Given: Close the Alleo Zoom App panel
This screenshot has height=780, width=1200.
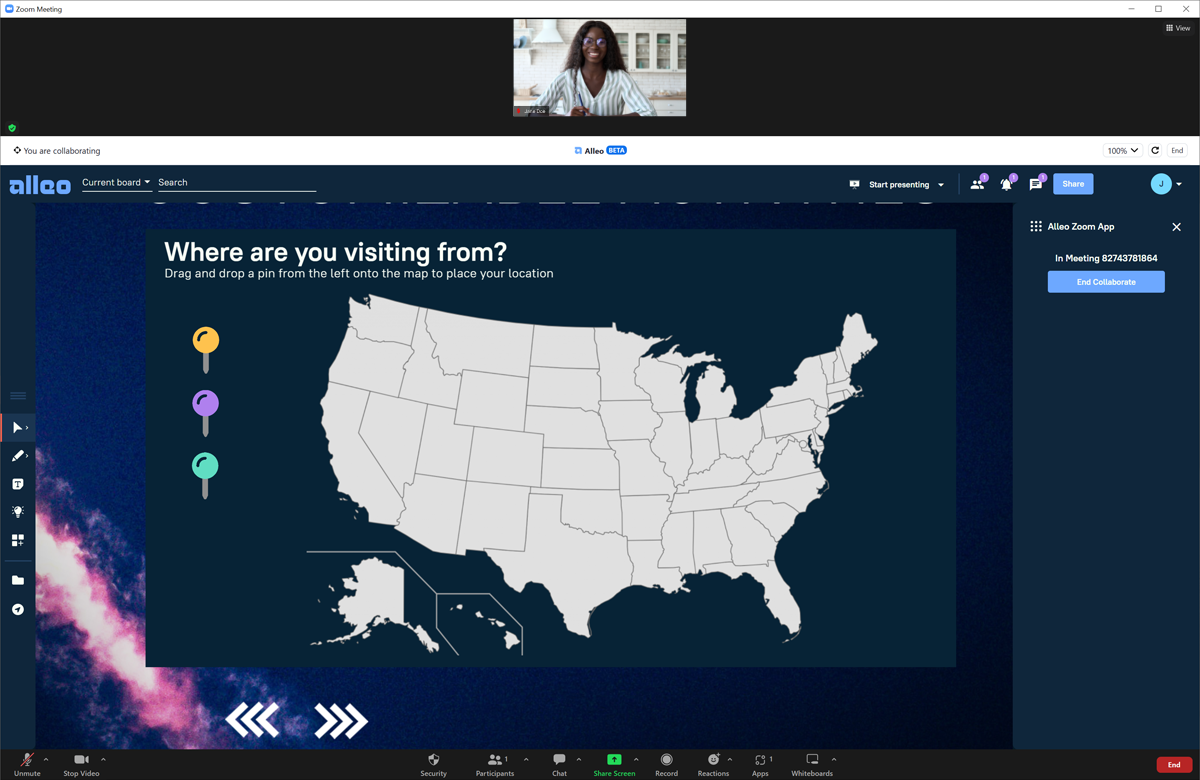Looking at the screenshot, I should [1176, 227].
